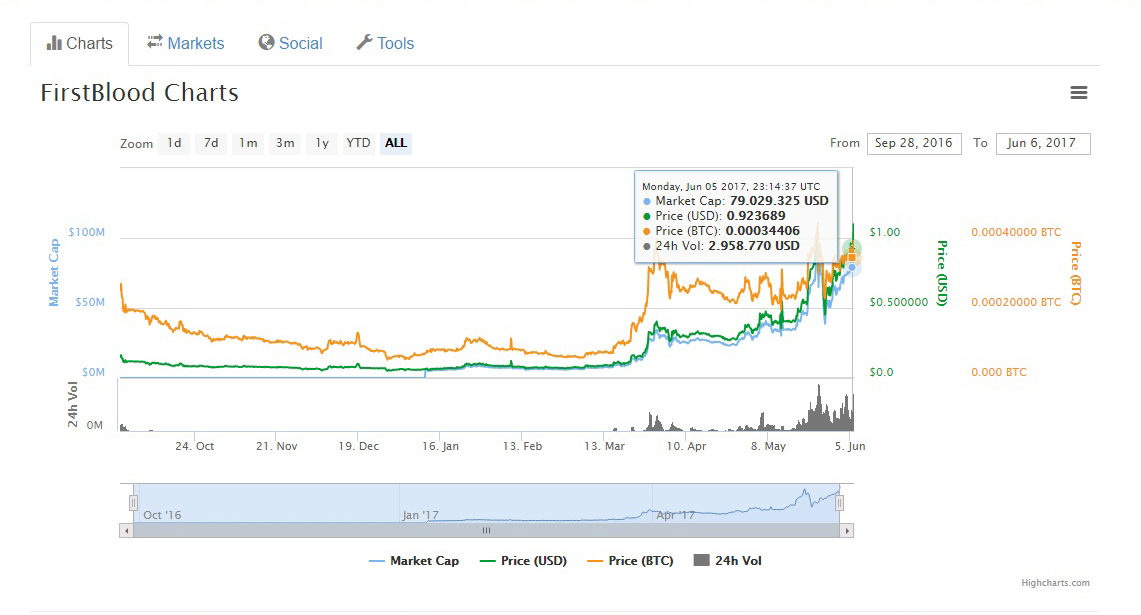
Task: Open the Markets tab
Action: [x=186, y=44]
